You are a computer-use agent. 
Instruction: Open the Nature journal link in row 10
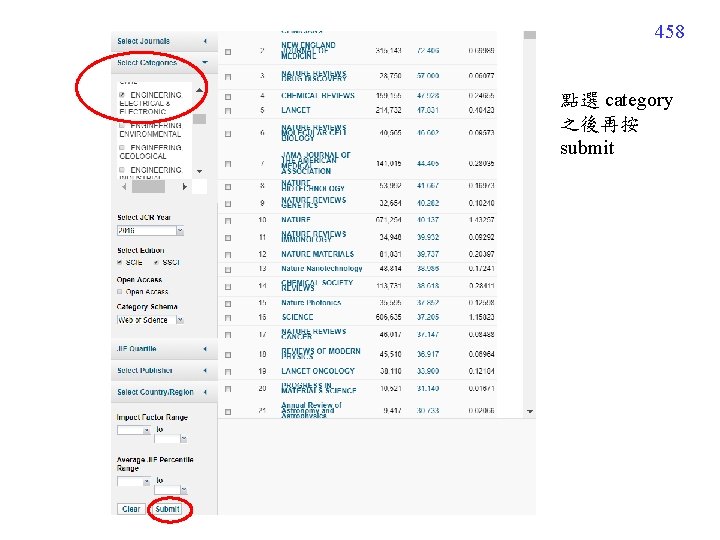[296, 220]
